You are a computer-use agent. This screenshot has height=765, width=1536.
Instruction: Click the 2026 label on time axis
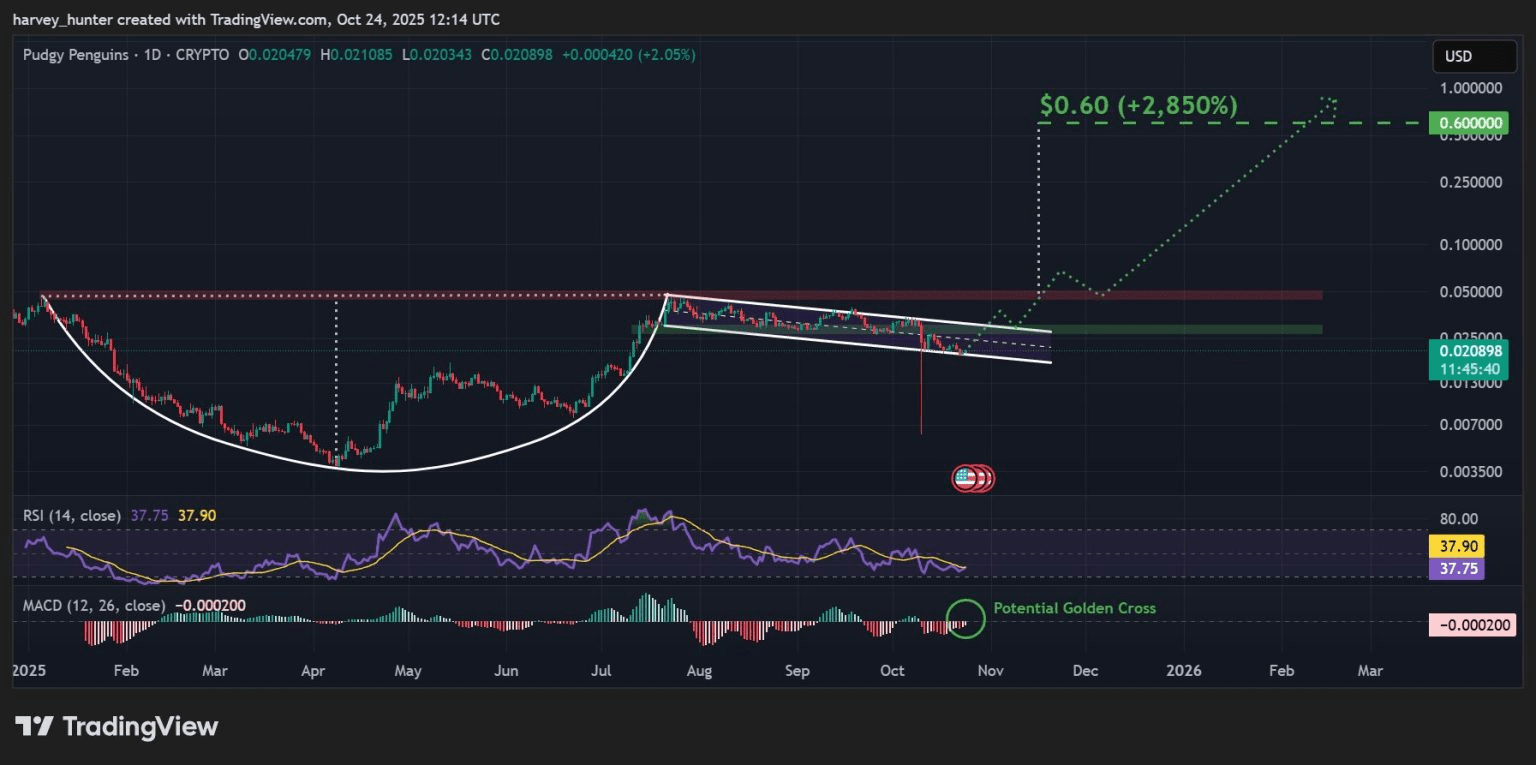coord(1184,671)
